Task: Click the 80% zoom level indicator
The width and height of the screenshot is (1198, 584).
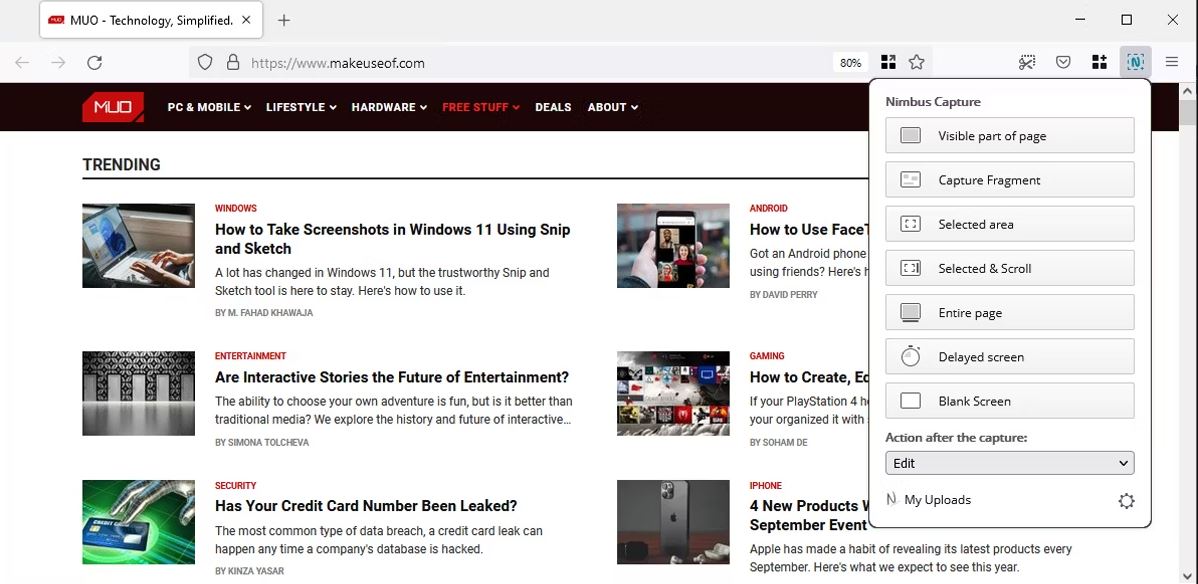Action: point(850,63)
